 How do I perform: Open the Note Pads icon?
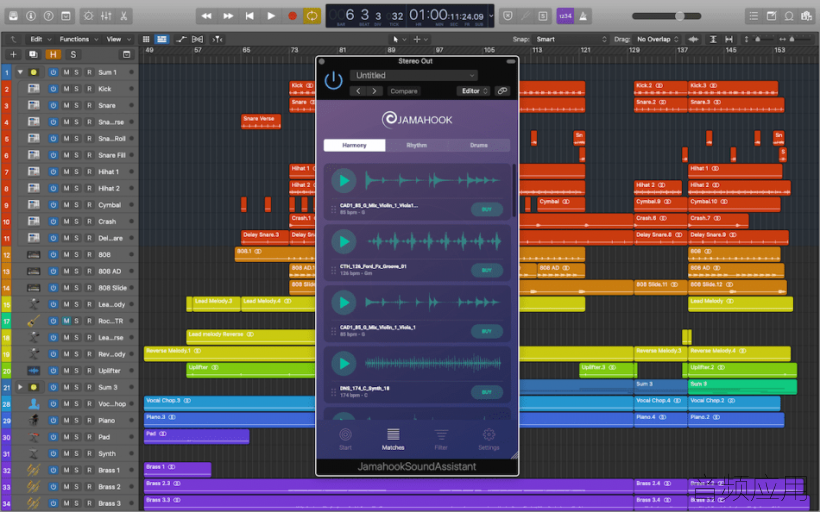[771, 16]
